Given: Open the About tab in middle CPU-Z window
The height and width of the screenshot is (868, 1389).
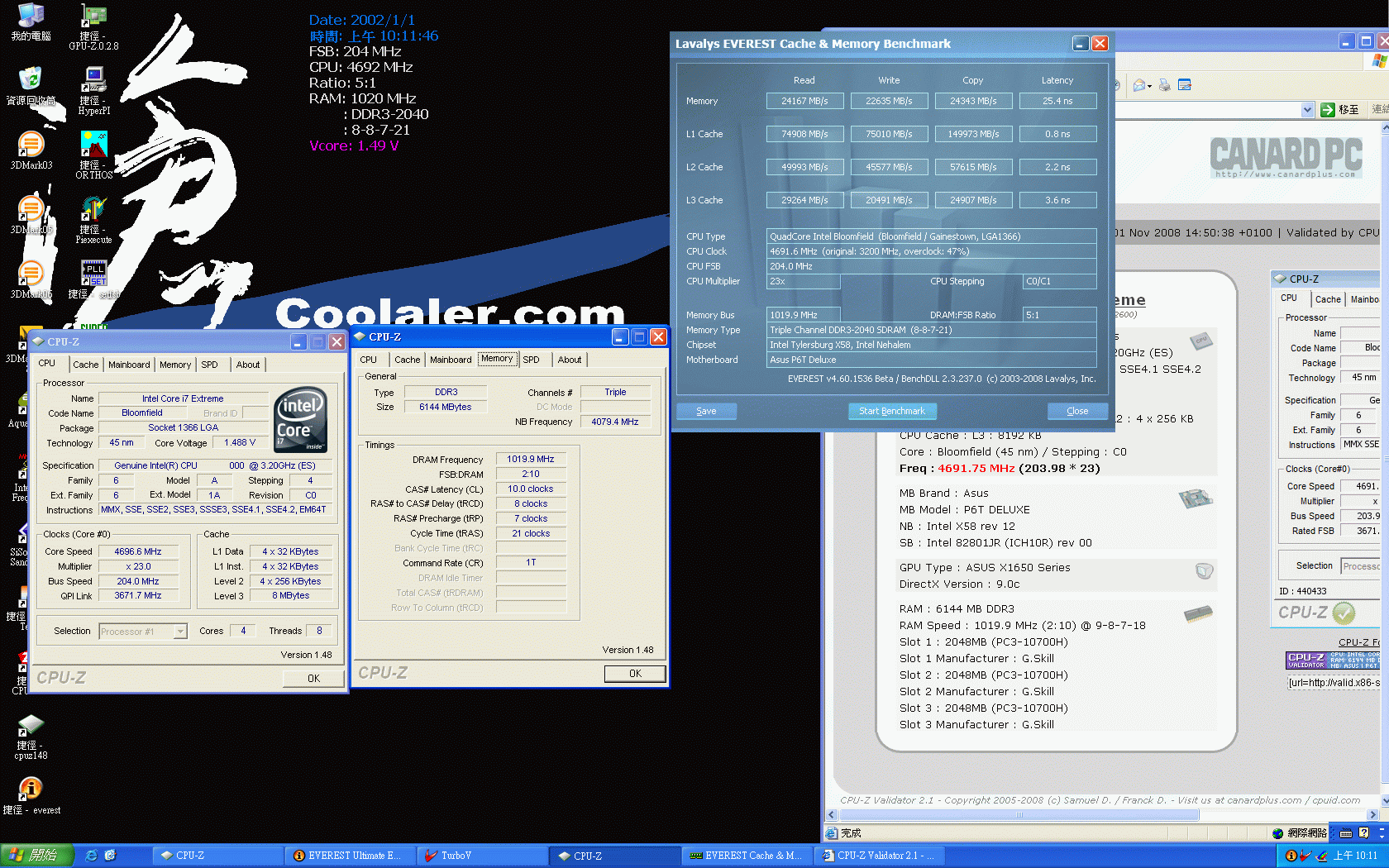Looking at the screenshot, I should pyautogui.click(x=570, y=360).
